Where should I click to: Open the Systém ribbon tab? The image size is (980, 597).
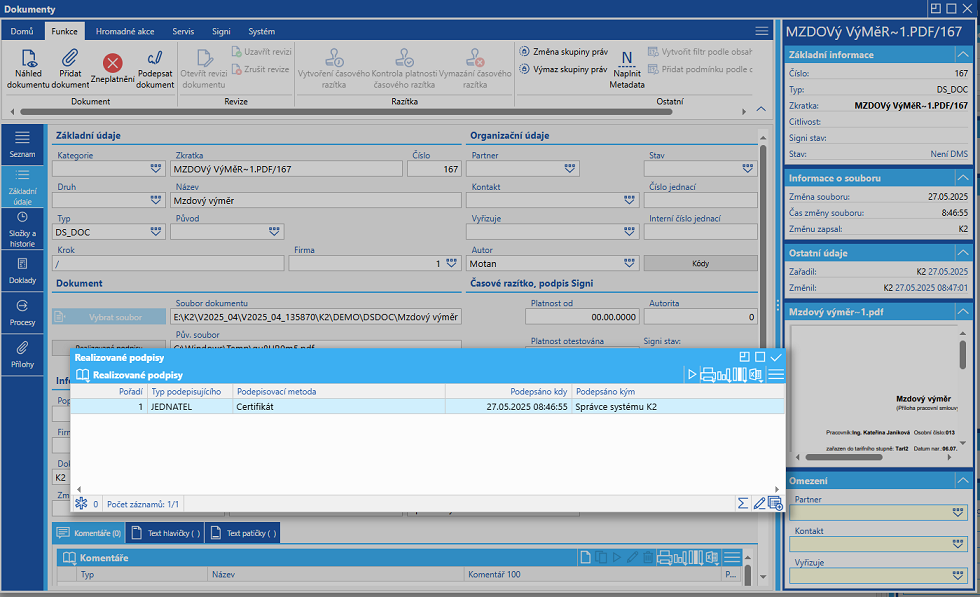pos(261,31)
